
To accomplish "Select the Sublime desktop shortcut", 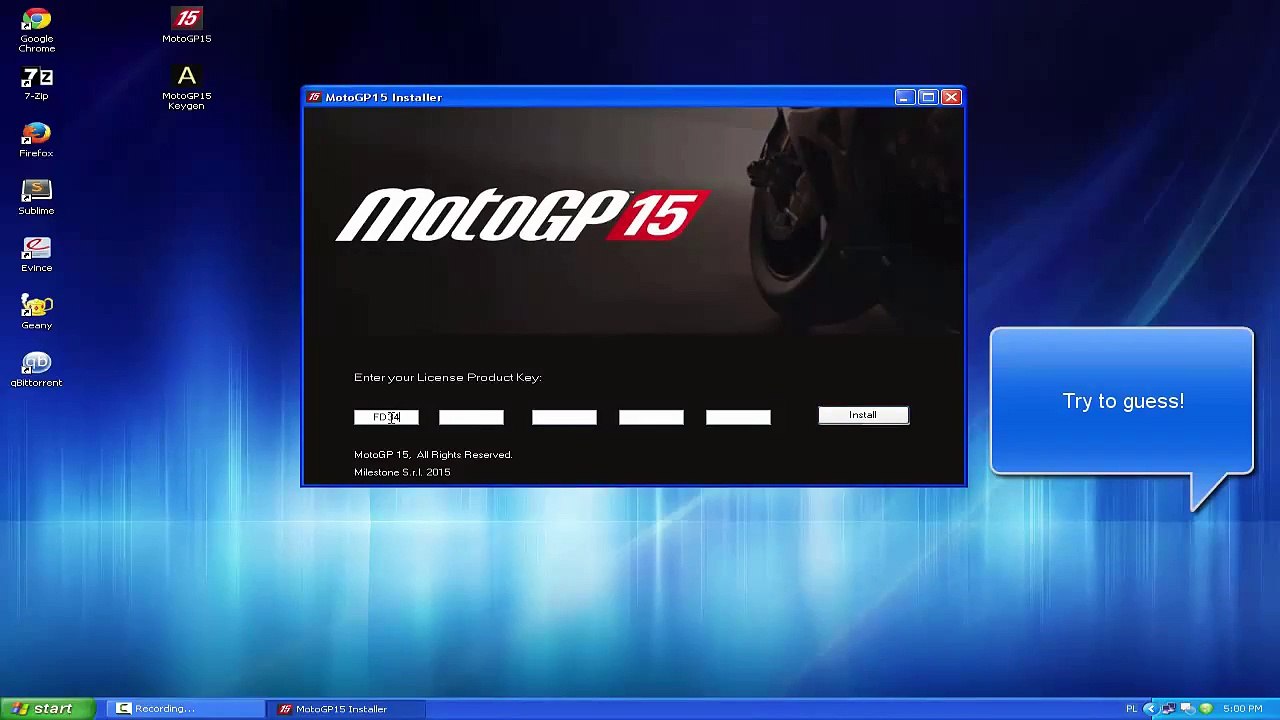I will click(x=36, y=198).
